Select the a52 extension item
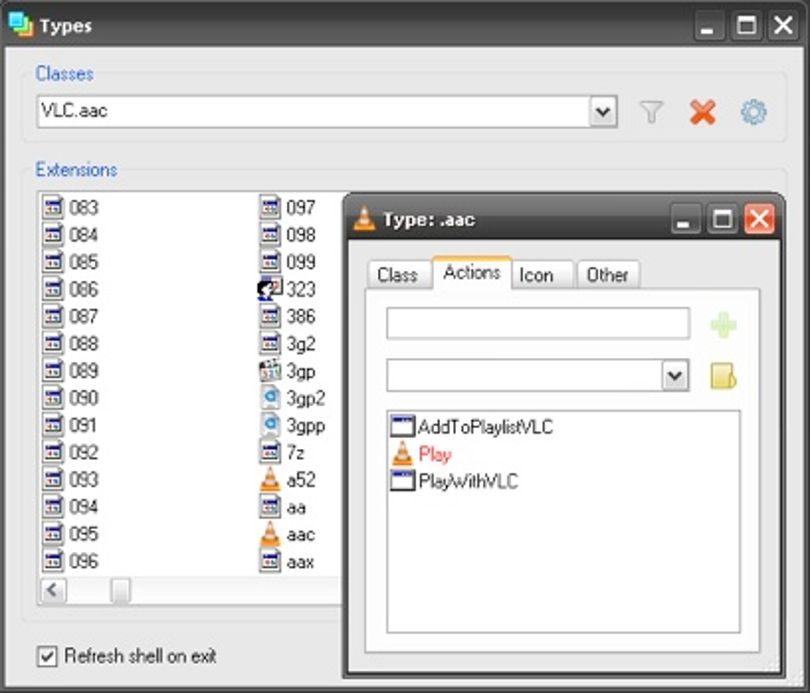810x693 pixels. 287,480
